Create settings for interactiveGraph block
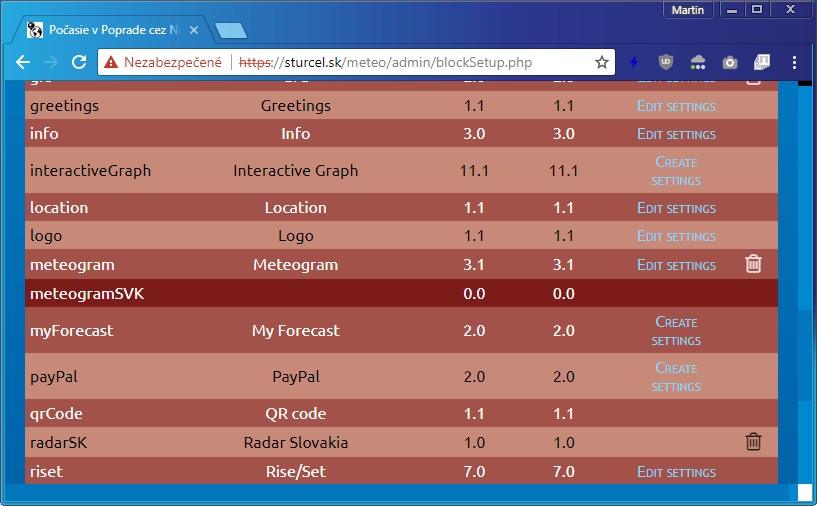The height and width of the screenshot is (506, 817). pos(676,171)
